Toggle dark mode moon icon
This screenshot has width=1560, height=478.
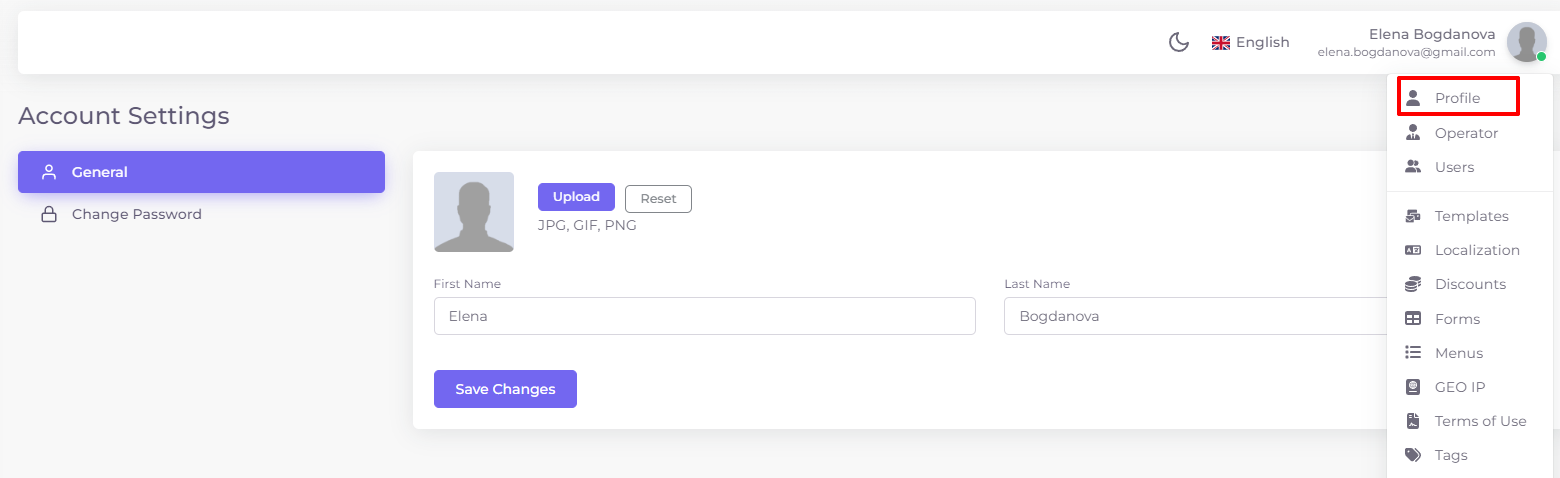(1179, 42)
